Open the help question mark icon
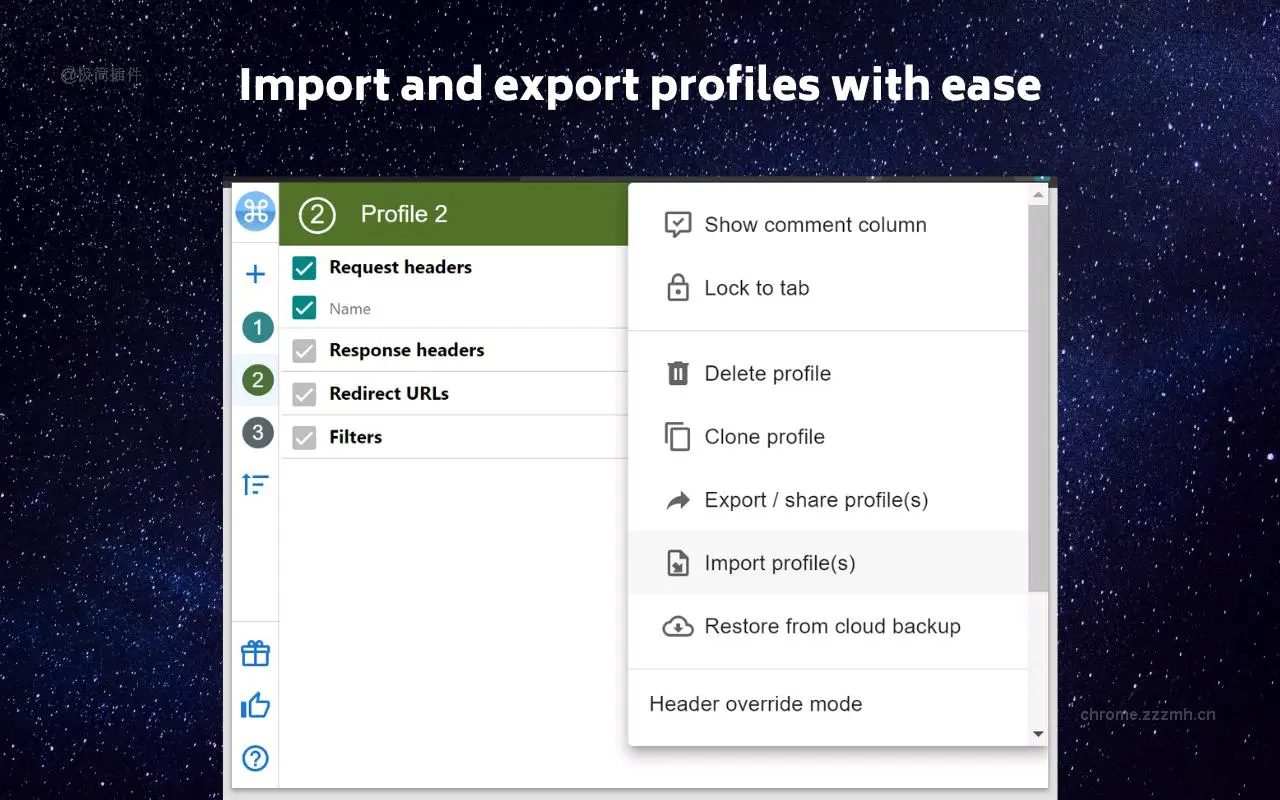The height and width of the screenshot is (800, 1280). [x=255, y=759]
